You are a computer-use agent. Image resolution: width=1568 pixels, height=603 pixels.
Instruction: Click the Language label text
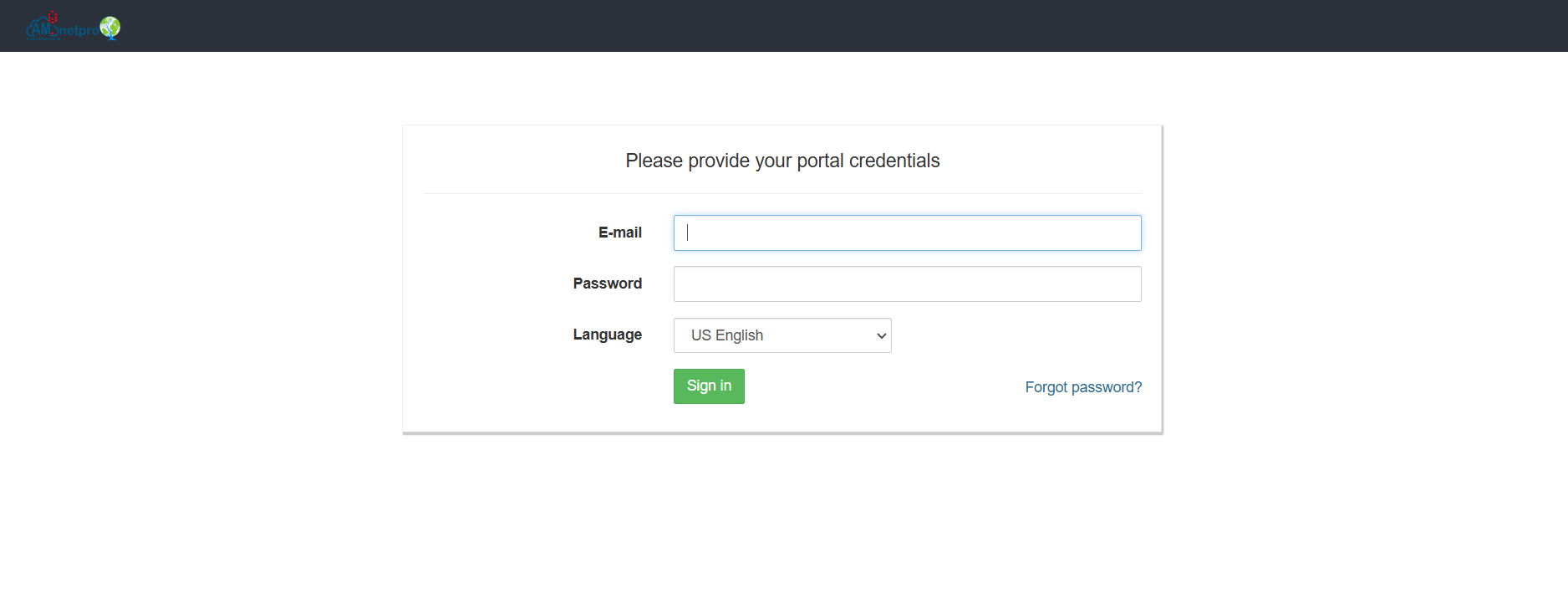[607, 335]
